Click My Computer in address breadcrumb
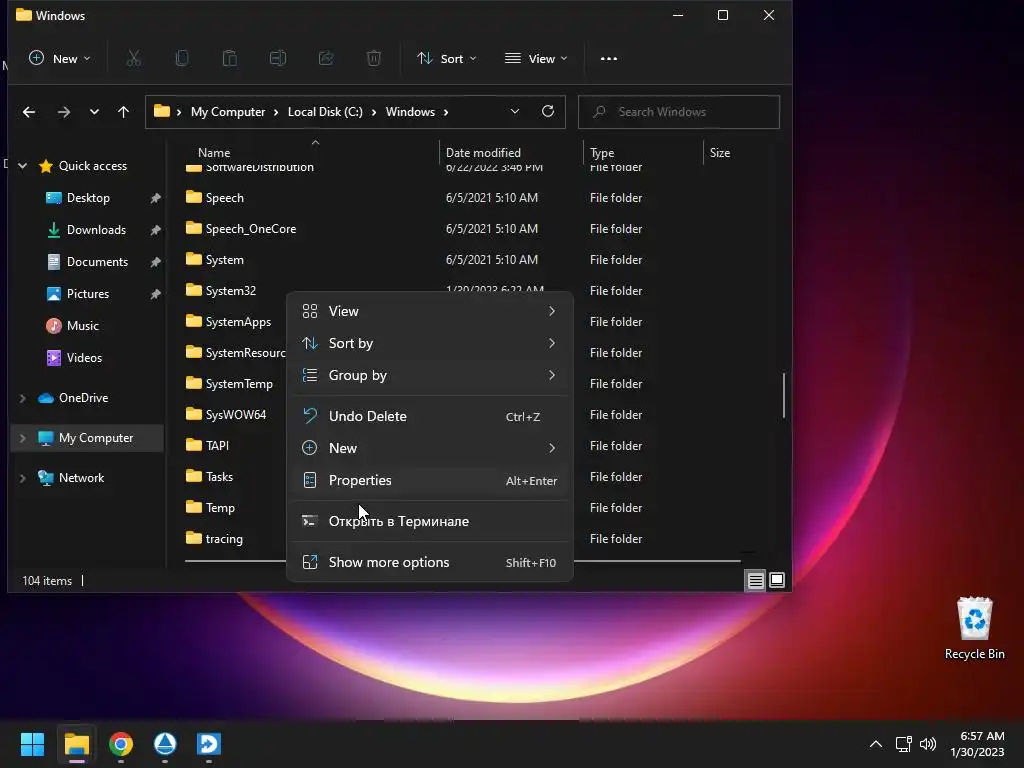The height and width of the screenshot is (768, 1024). click(x=228, y=112)
